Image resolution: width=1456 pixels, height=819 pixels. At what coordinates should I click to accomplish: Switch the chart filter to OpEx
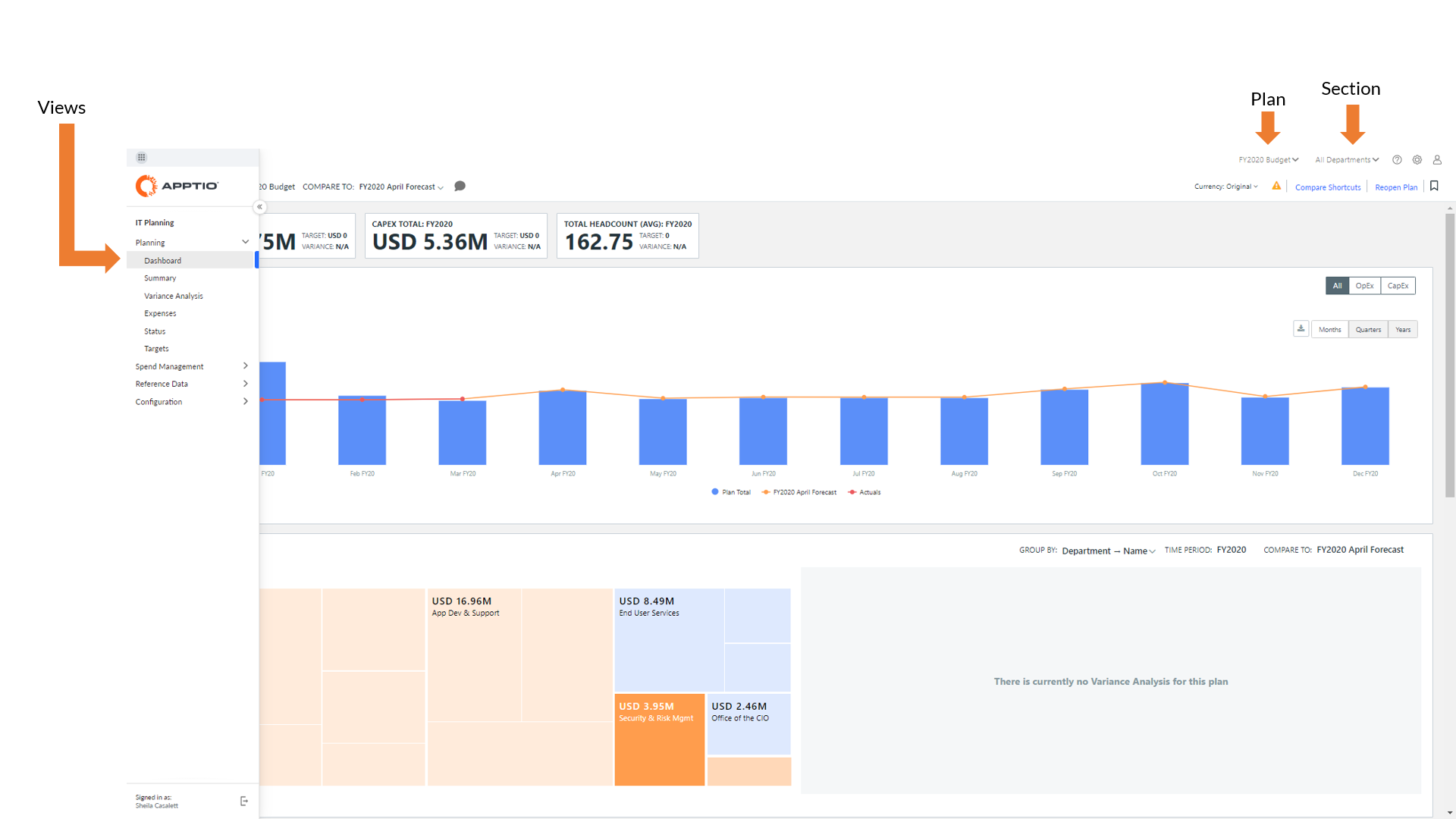tap(1364, 286)
